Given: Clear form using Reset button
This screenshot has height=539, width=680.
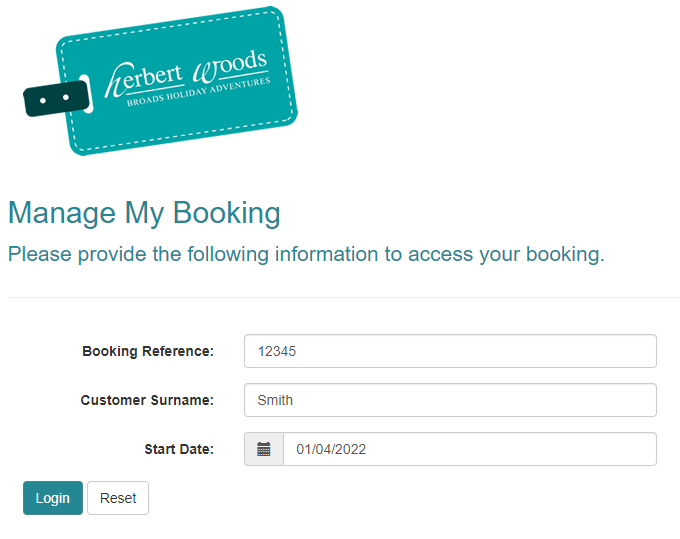Looking at the screenshot, I should point(118,498).
